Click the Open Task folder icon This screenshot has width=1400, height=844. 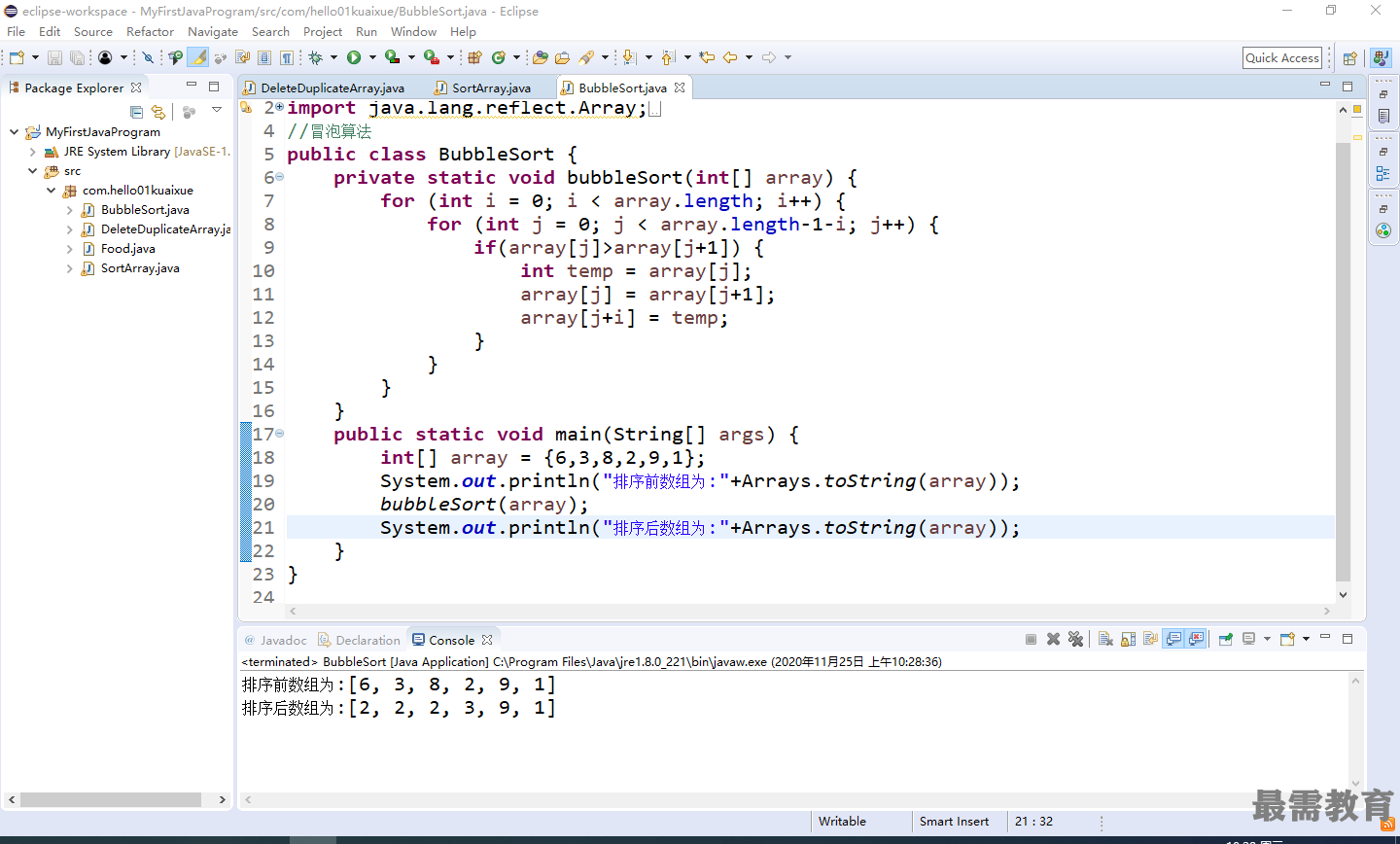click(x=562, y=57)
